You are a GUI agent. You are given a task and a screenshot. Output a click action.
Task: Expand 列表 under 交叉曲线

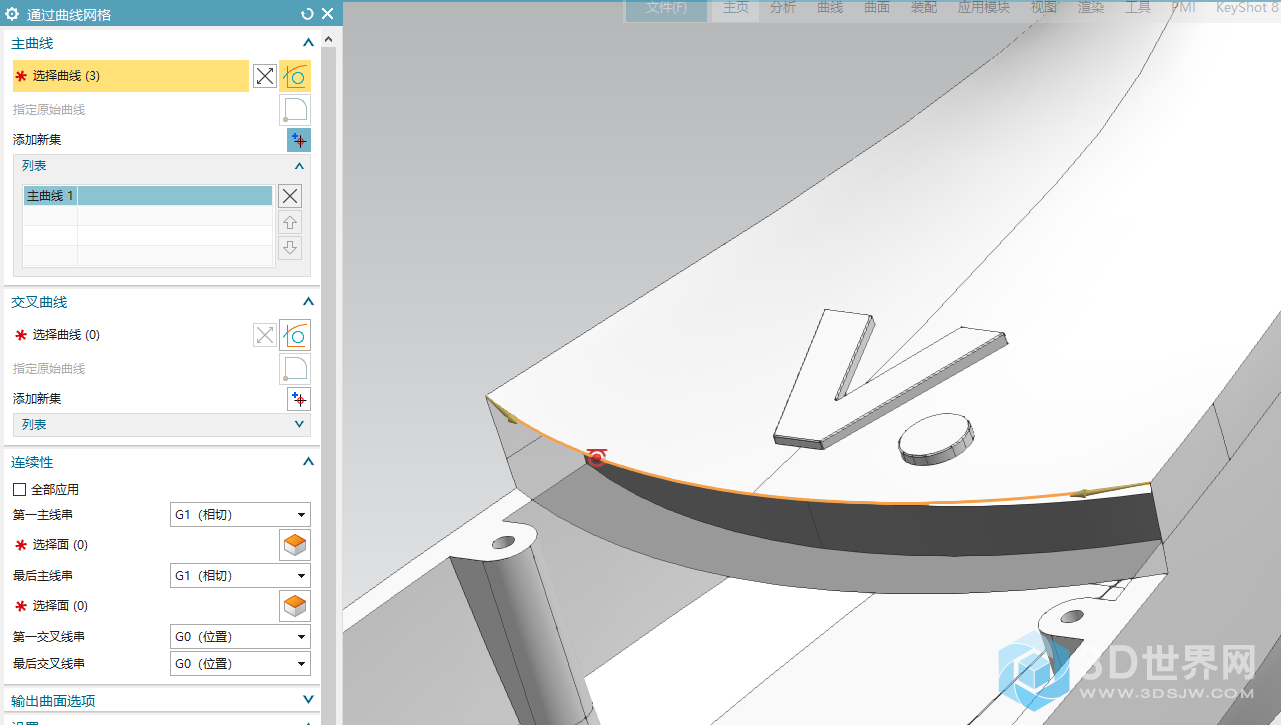[x=301, y=425]
